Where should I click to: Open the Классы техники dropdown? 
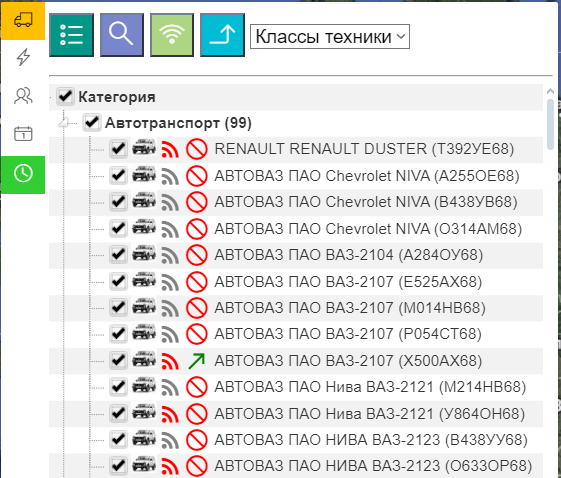coord(330,36)
